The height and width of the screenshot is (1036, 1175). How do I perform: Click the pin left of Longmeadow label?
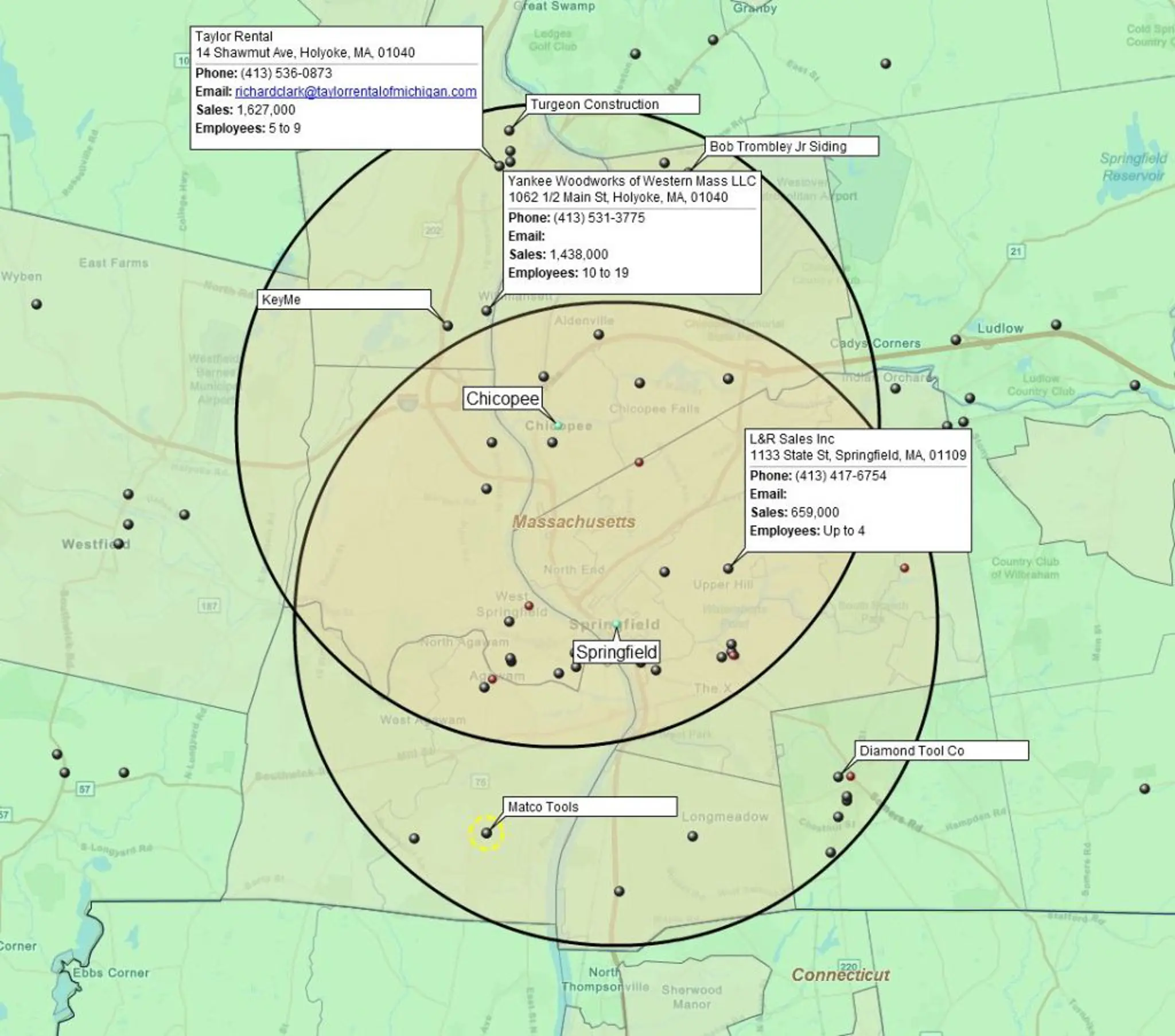pos(692,836)
